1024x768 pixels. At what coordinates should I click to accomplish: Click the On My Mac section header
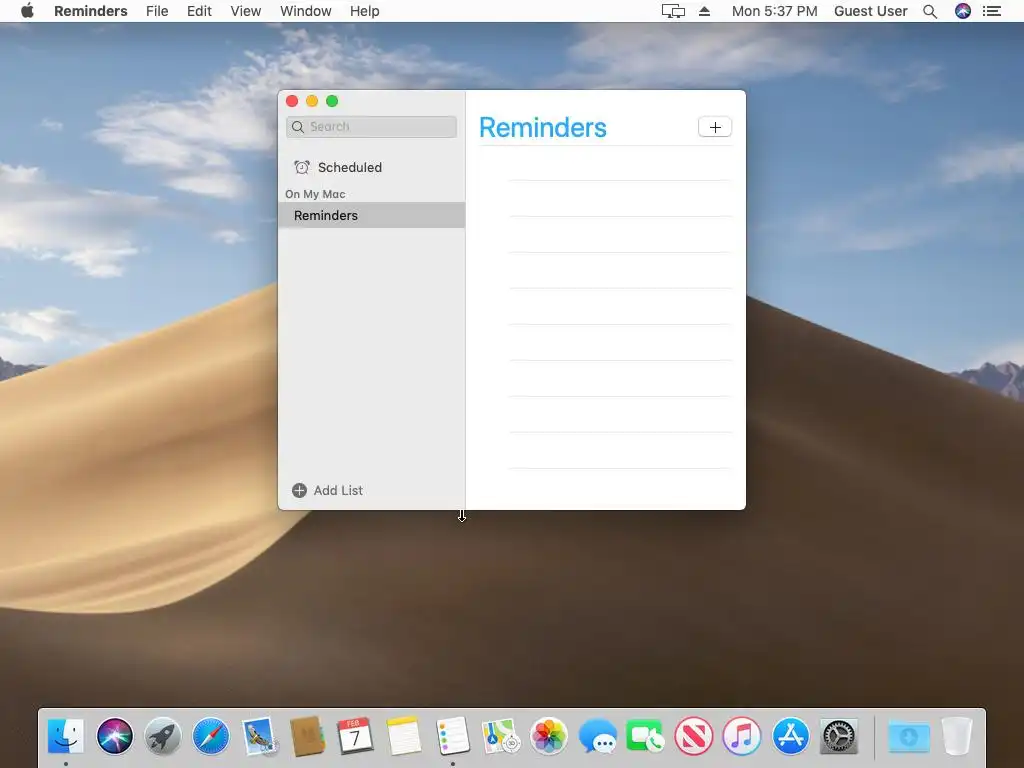point(315,194)
